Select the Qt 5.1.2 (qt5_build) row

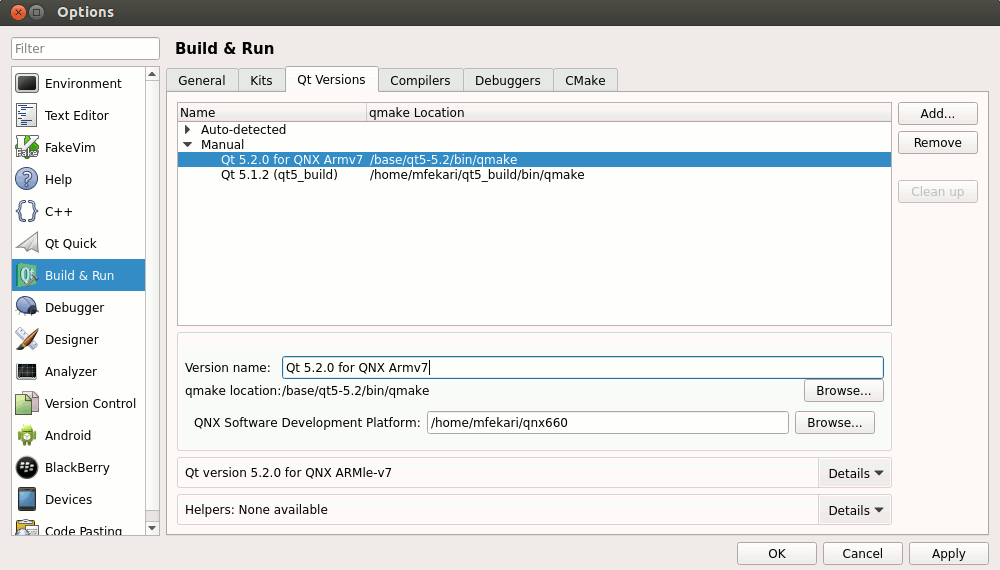tap(534, 175)
